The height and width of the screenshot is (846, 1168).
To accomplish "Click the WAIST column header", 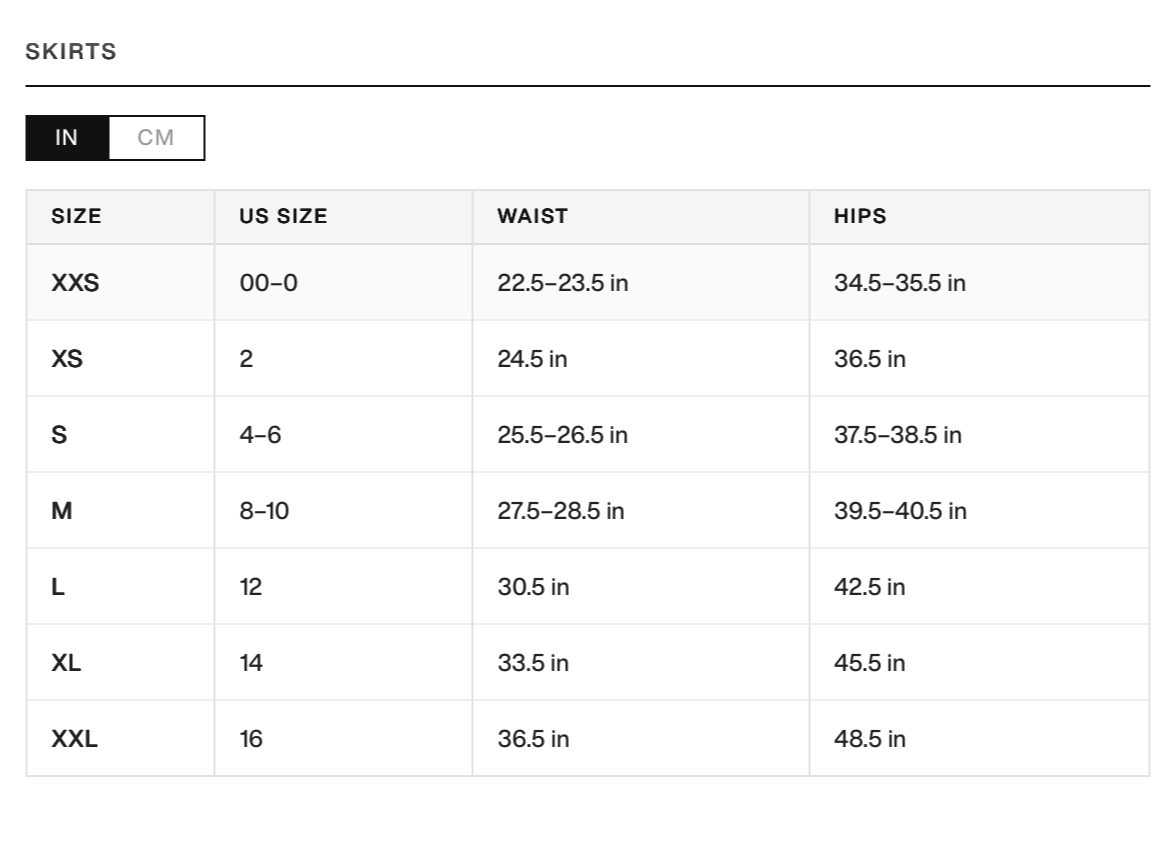I will (x=533, y=216).
